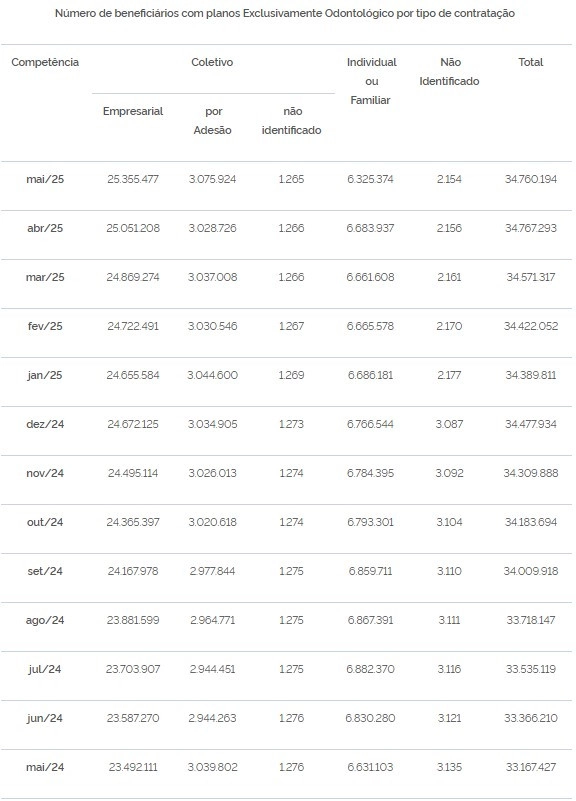The image size is (576, 801).
Task: Click the table title about Exclusivamente Odontológico
Action: pos(284,13)
